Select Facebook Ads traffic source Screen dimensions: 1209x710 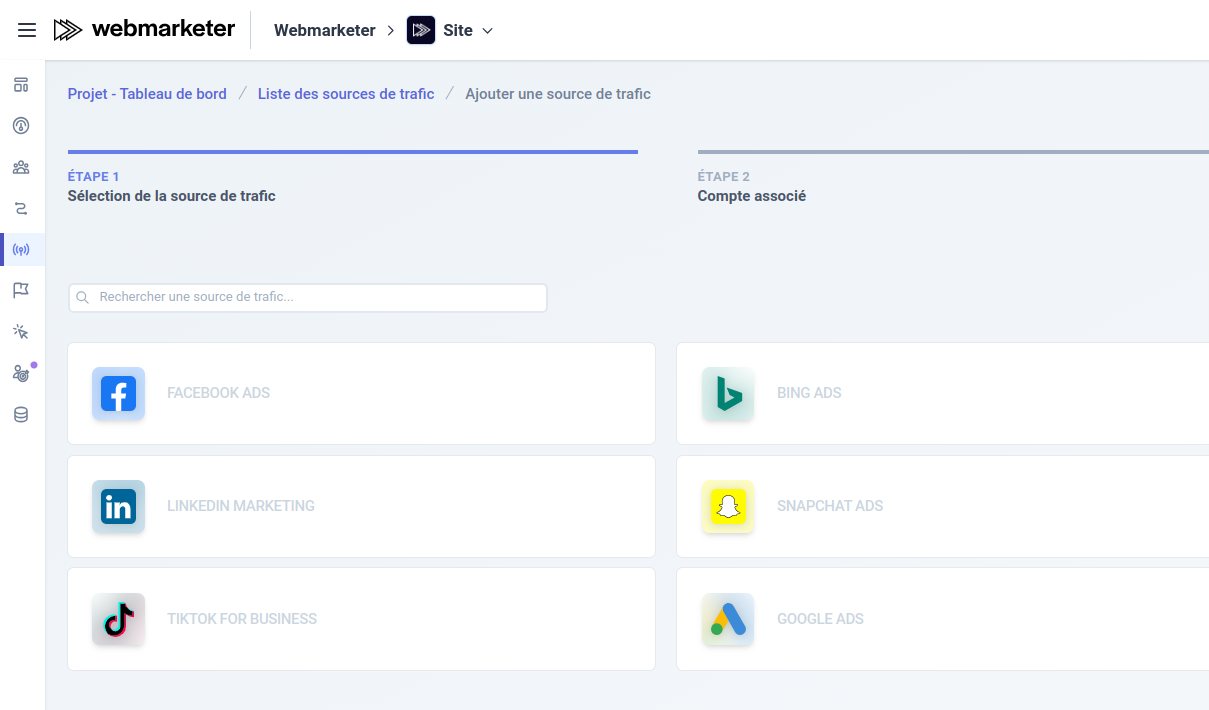[x=361, y=393]
